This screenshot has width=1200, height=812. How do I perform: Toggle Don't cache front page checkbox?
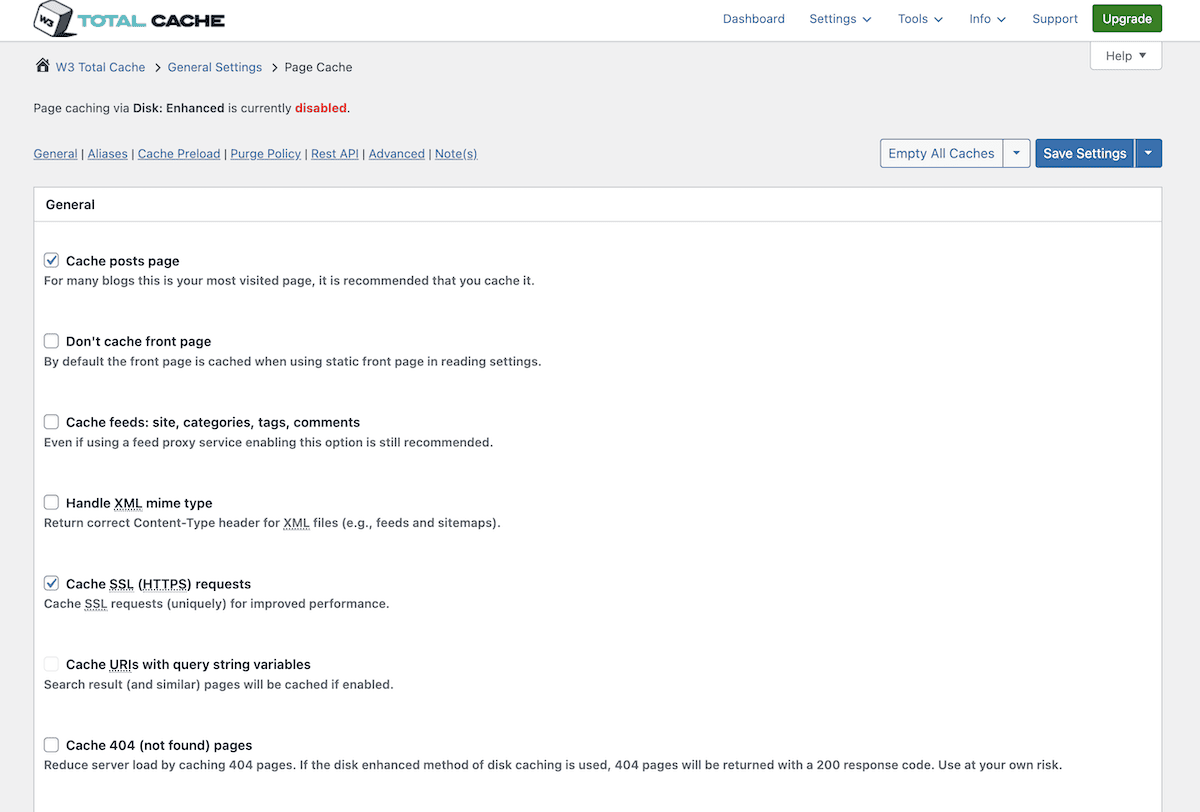coord(52,341)
